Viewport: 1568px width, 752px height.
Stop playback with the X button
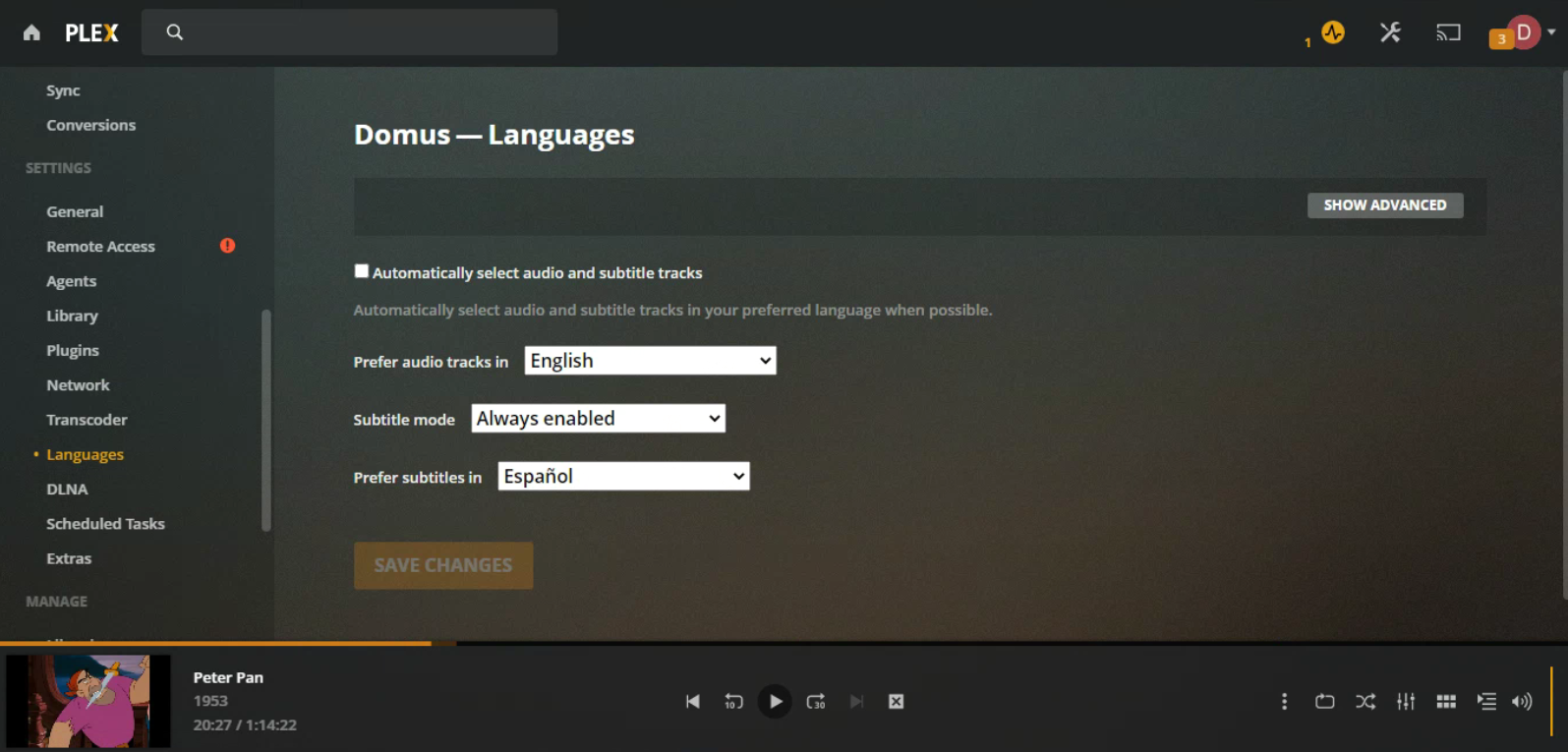[x=896, y=702]
